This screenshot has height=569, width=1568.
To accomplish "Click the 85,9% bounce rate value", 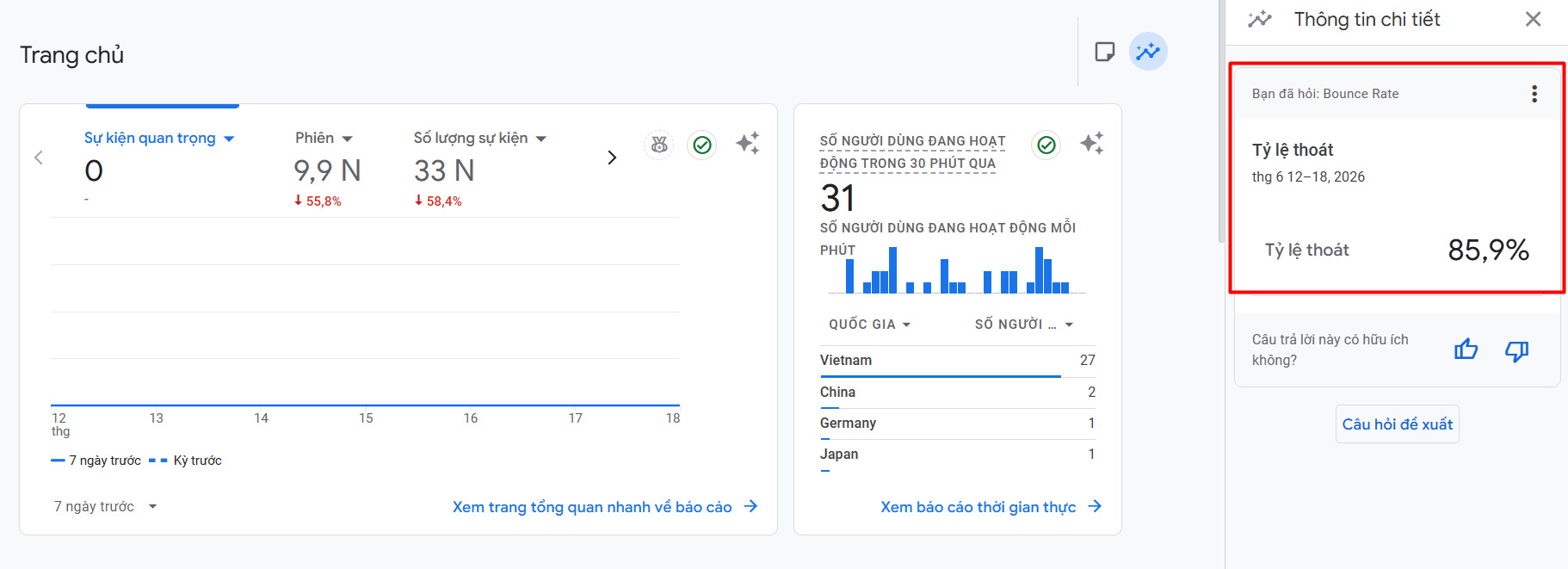I will pyautogui.click(x=1488, y=250).
